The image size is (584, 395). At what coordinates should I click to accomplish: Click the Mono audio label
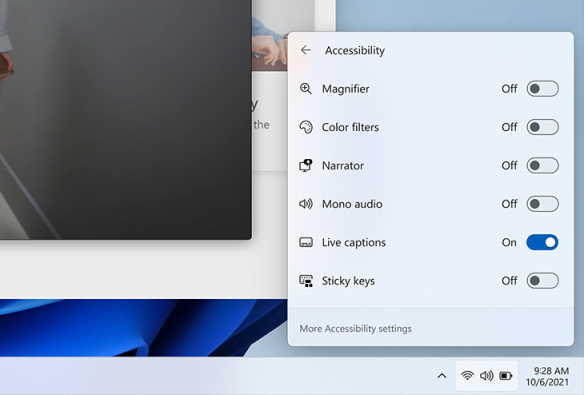[x=352, y=204]
